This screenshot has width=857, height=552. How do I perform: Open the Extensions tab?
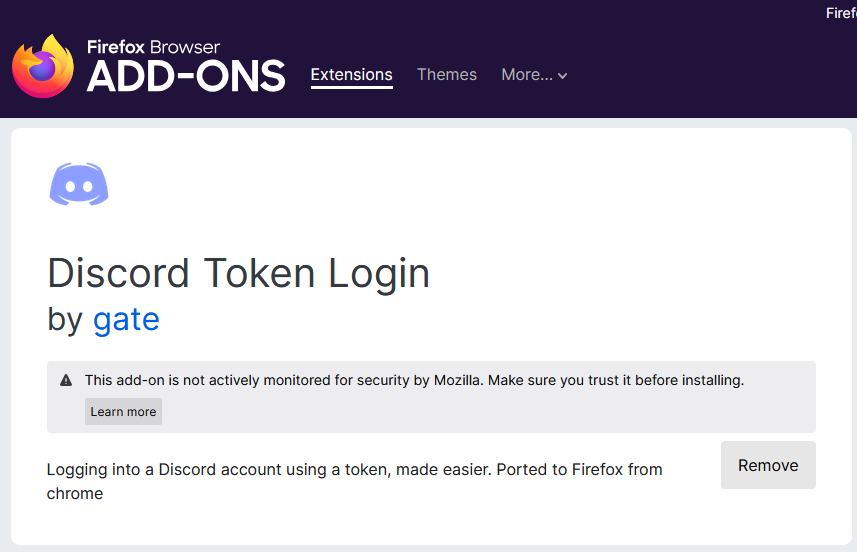coord(351,75)
